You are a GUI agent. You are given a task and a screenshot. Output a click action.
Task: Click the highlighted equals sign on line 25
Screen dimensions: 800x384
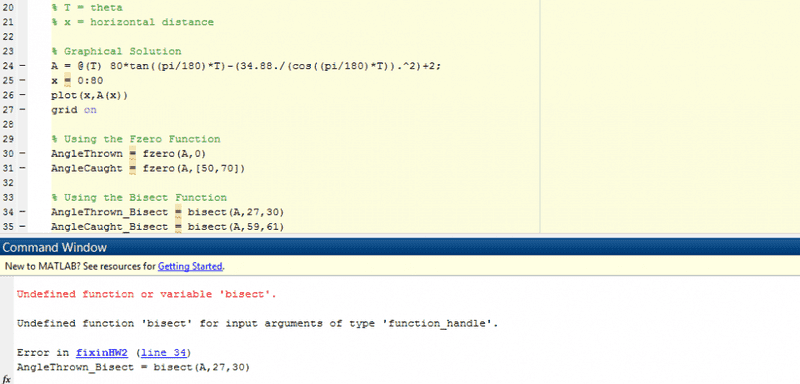pos(67,81)
